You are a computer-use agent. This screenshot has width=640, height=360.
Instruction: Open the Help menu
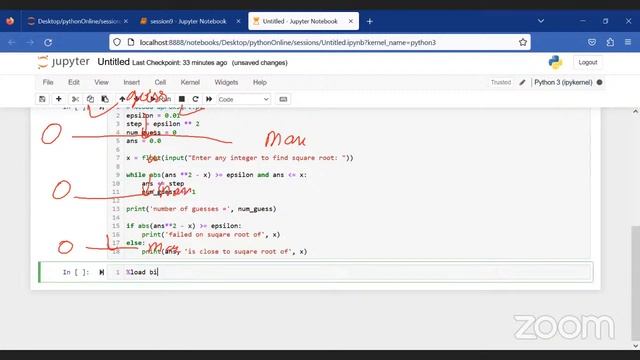260,82
